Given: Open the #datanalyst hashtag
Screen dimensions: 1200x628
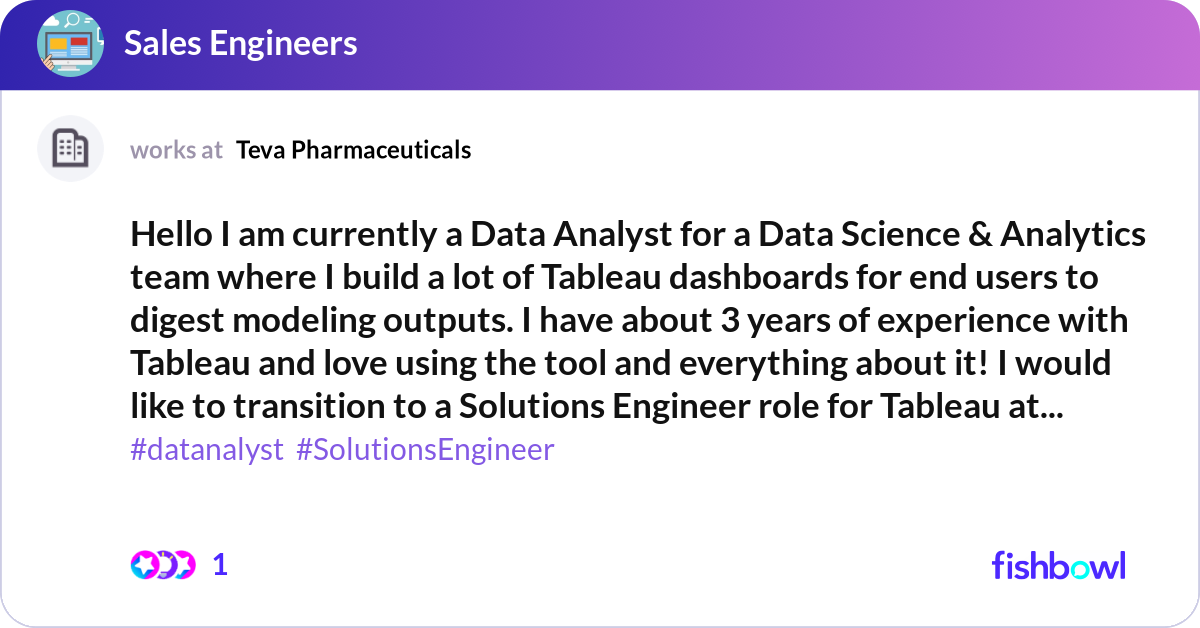Looking at the screenshot, I should tap(207, 450).
